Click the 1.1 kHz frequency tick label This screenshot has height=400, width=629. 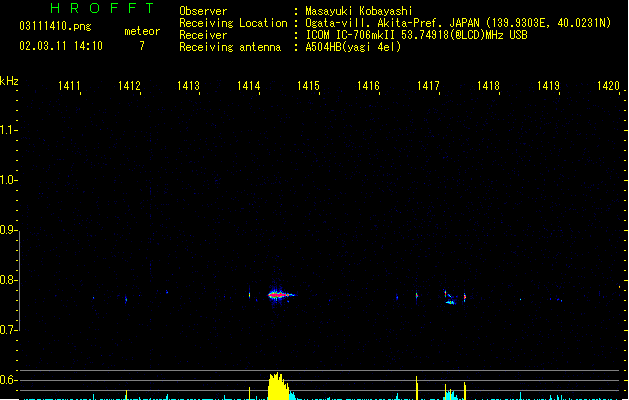click(8, 130)
